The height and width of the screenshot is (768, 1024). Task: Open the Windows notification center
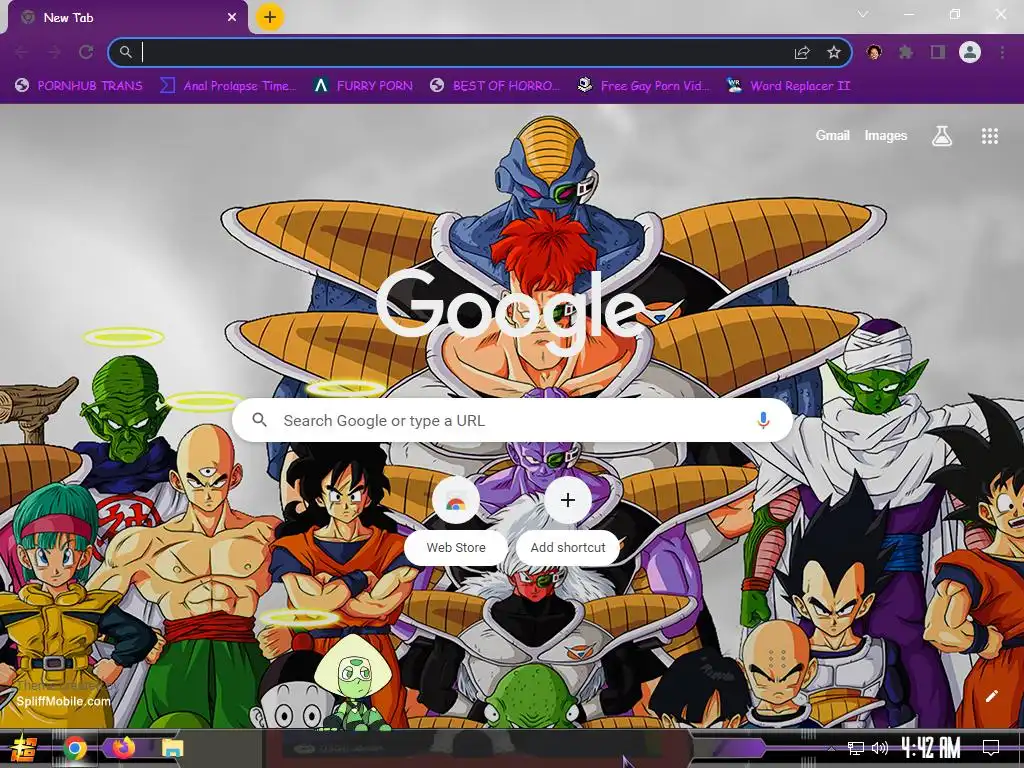click(991, 748)
